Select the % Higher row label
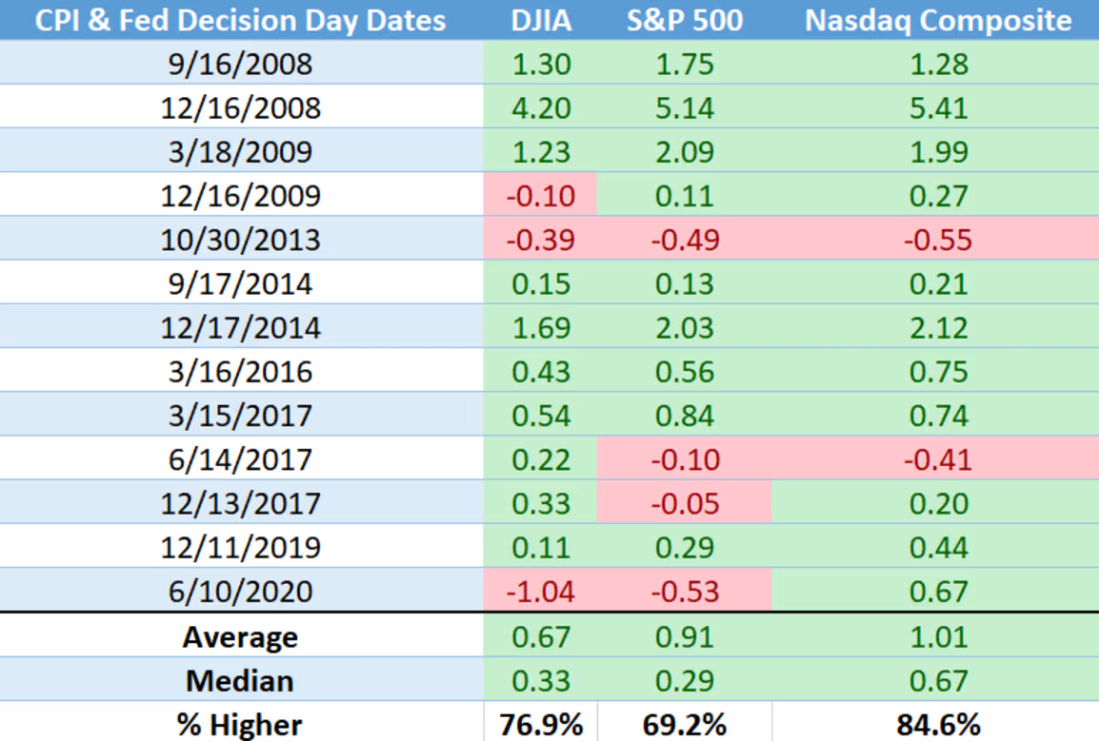 pyautogui.click(x=240, y=724)
